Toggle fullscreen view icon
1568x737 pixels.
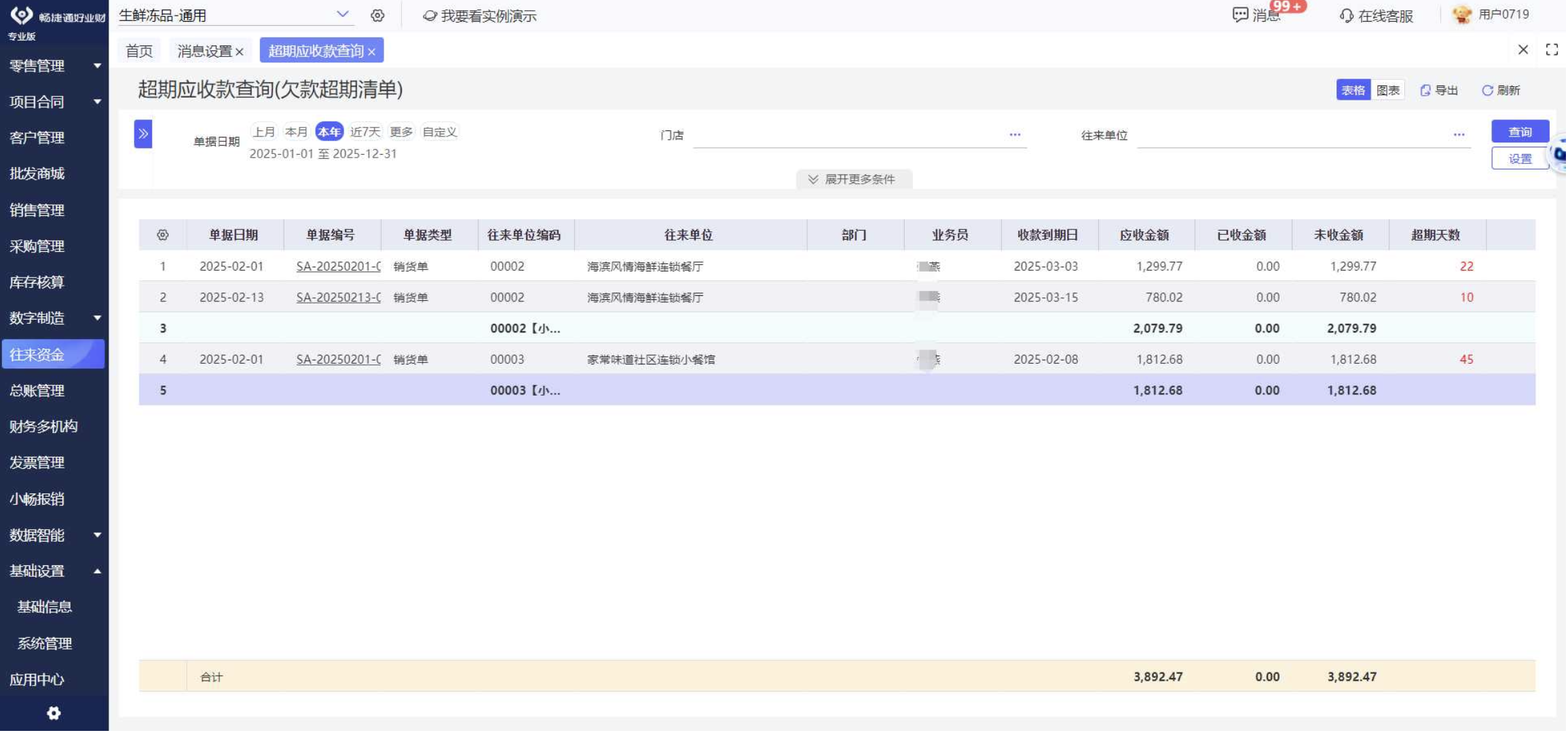(x=1552, y=50)
